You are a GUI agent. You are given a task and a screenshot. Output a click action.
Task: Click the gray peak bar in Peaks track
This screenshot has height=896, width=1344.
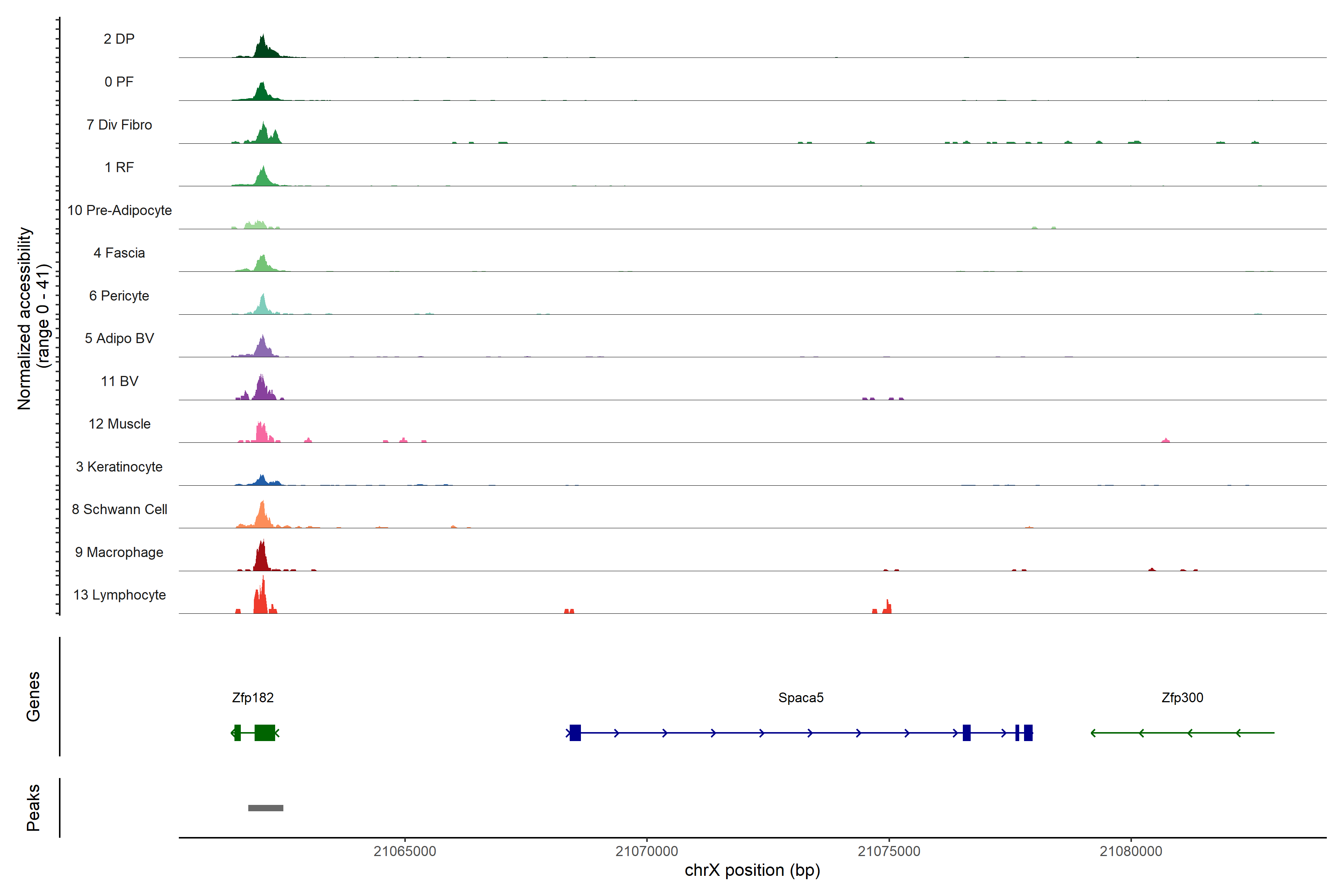click(266, 808)
